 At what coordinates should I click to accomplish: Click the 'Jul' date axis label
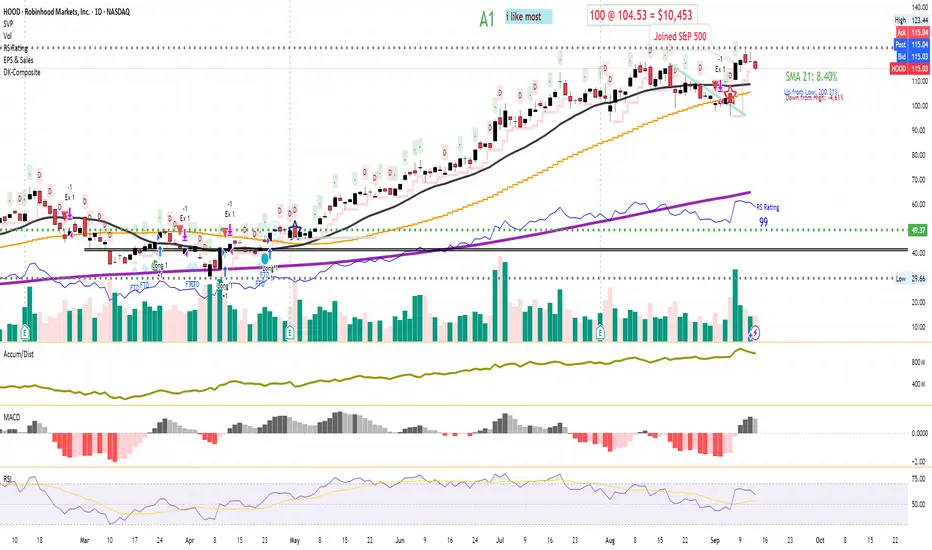(500, 540)
